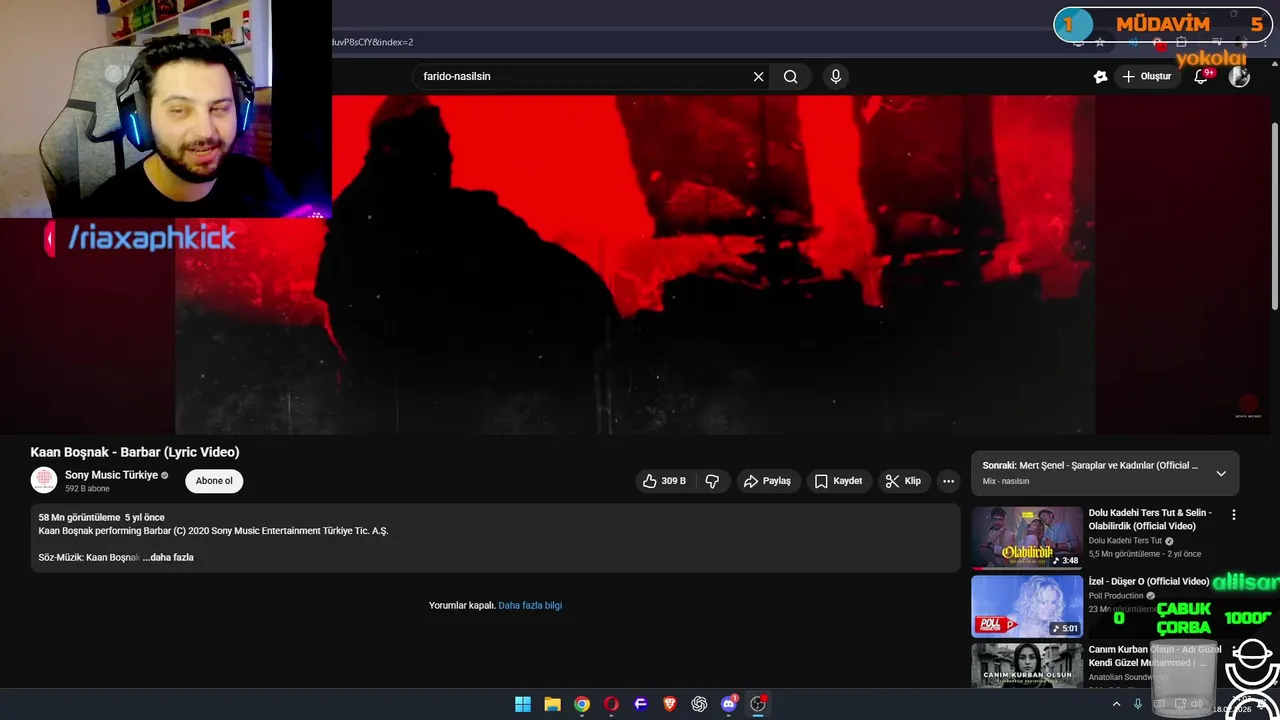Open 'Canım Kurban Olsun - Adı Güzel' title
The image size is (1280, 720).
click(x=1155, y=656)
